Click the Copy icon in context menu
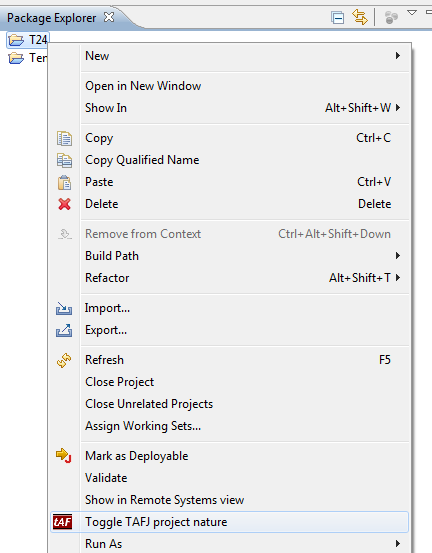Viewport: 432px width, 553px height. 64,138
